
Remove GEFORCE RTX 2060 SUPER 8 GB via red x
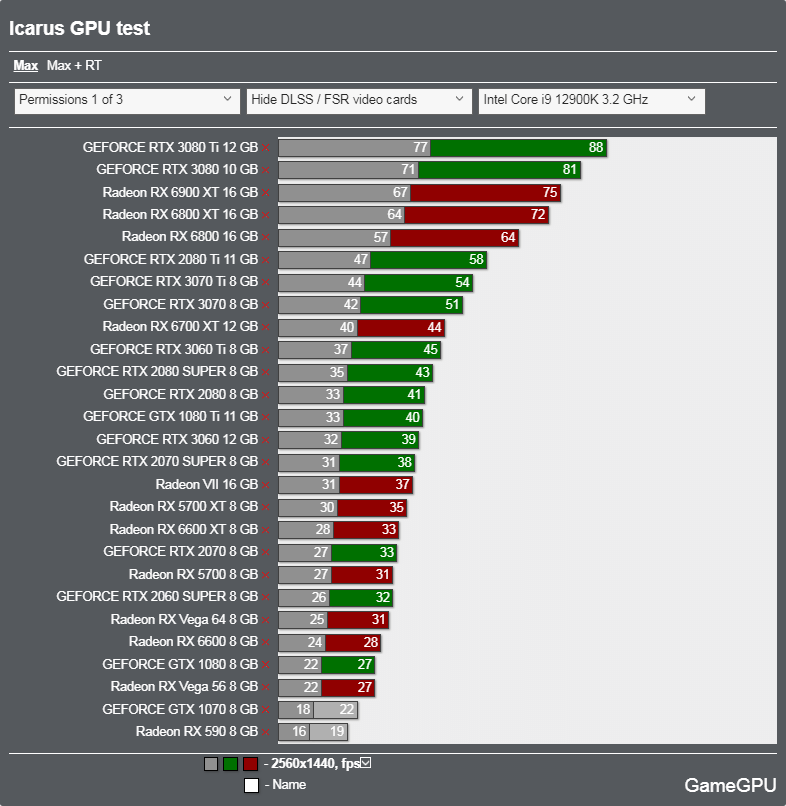coord(266,597)
